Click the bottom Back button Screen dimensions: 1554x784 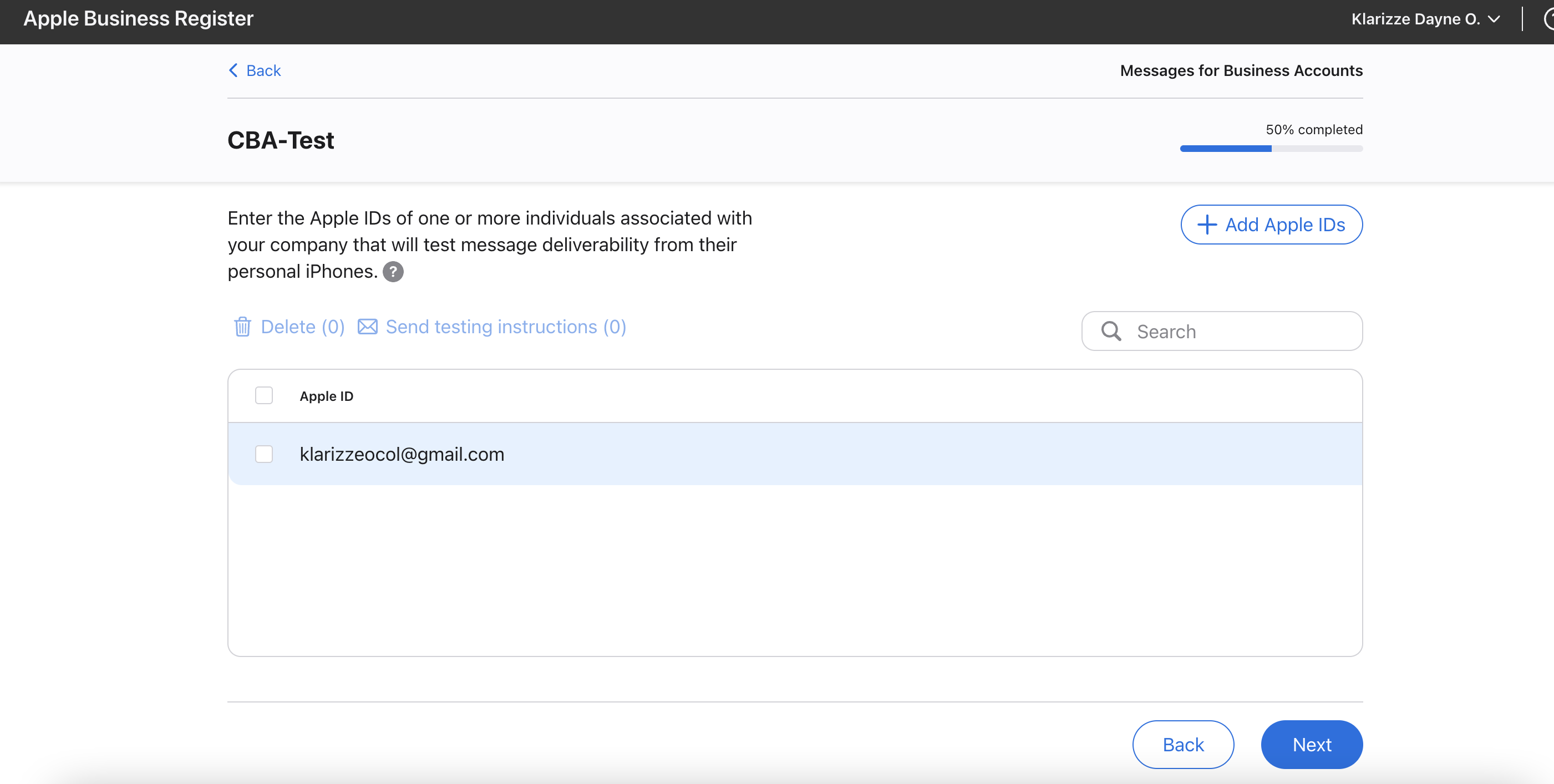[1183, 744]
